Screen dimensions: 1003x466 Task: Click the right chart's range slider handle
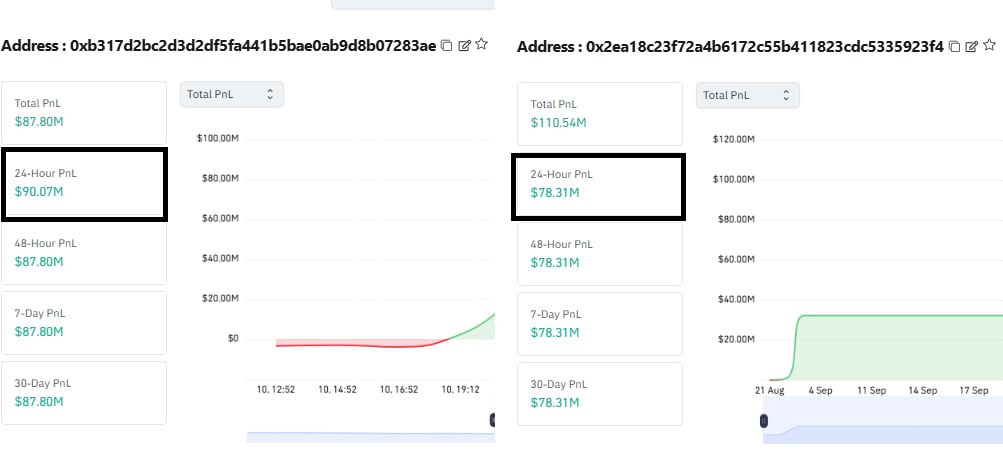tap(766, 421)
